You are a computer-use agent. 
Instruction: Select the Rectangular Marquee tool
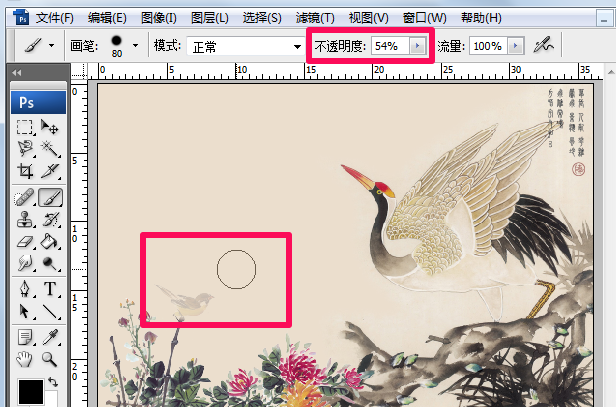[x=25, y=127]
